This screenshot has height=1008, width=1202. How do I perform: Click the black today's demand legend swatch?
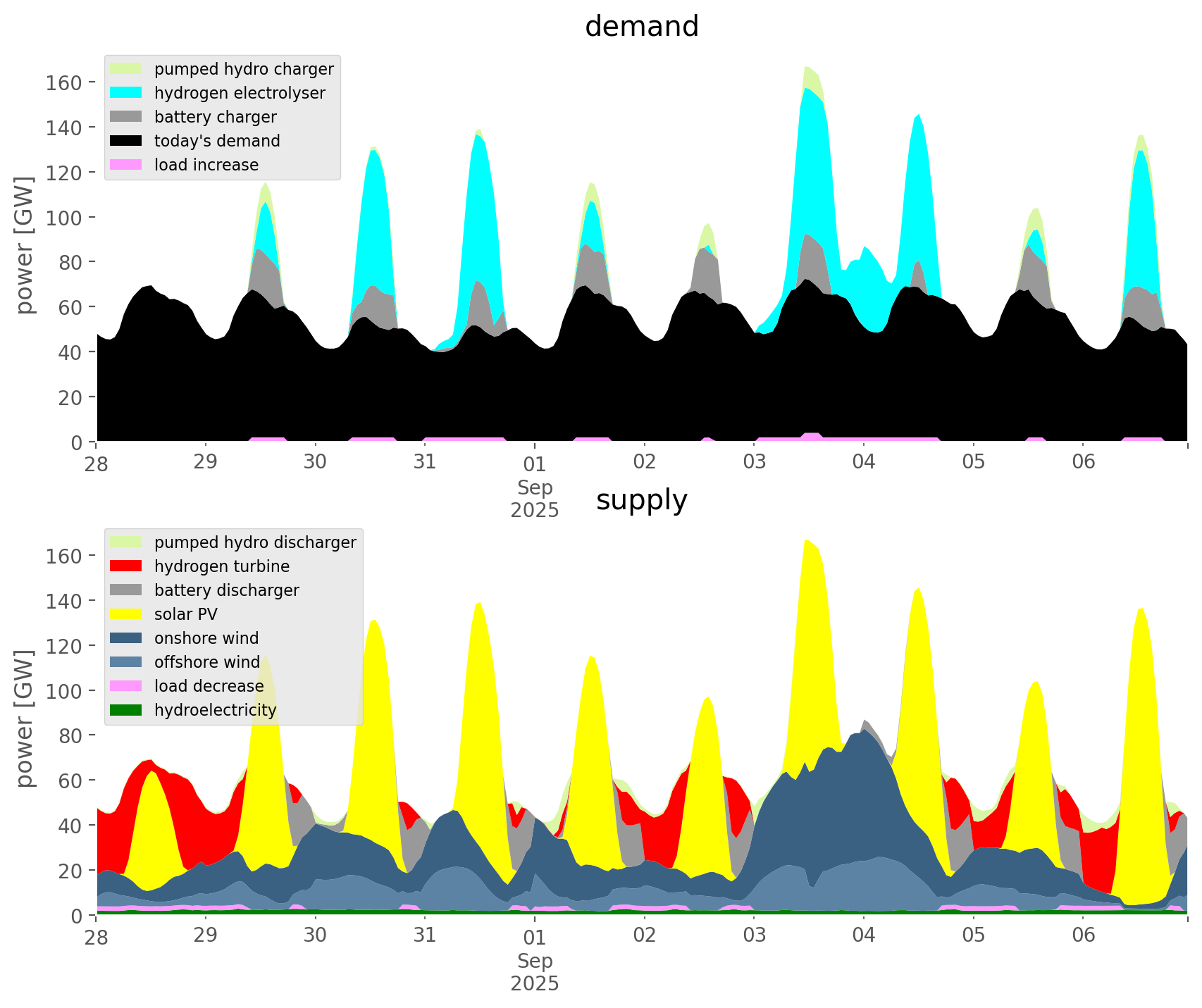point(127,141)
